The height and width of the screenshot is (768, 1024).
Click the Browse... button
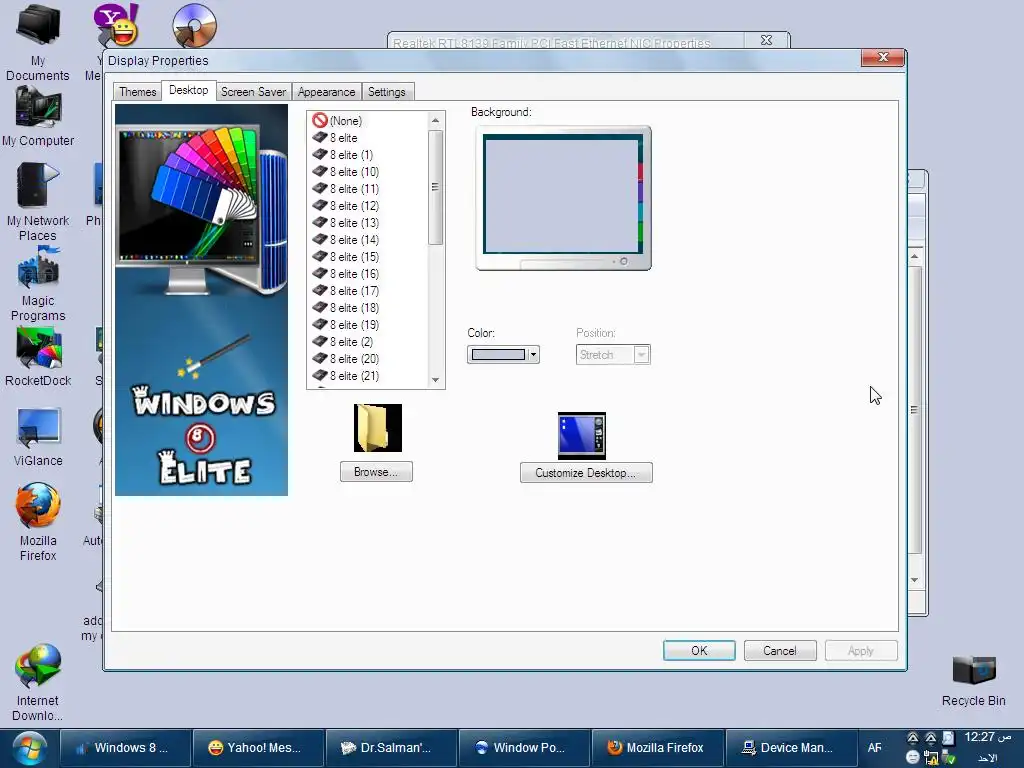click(x=376, y=472)
